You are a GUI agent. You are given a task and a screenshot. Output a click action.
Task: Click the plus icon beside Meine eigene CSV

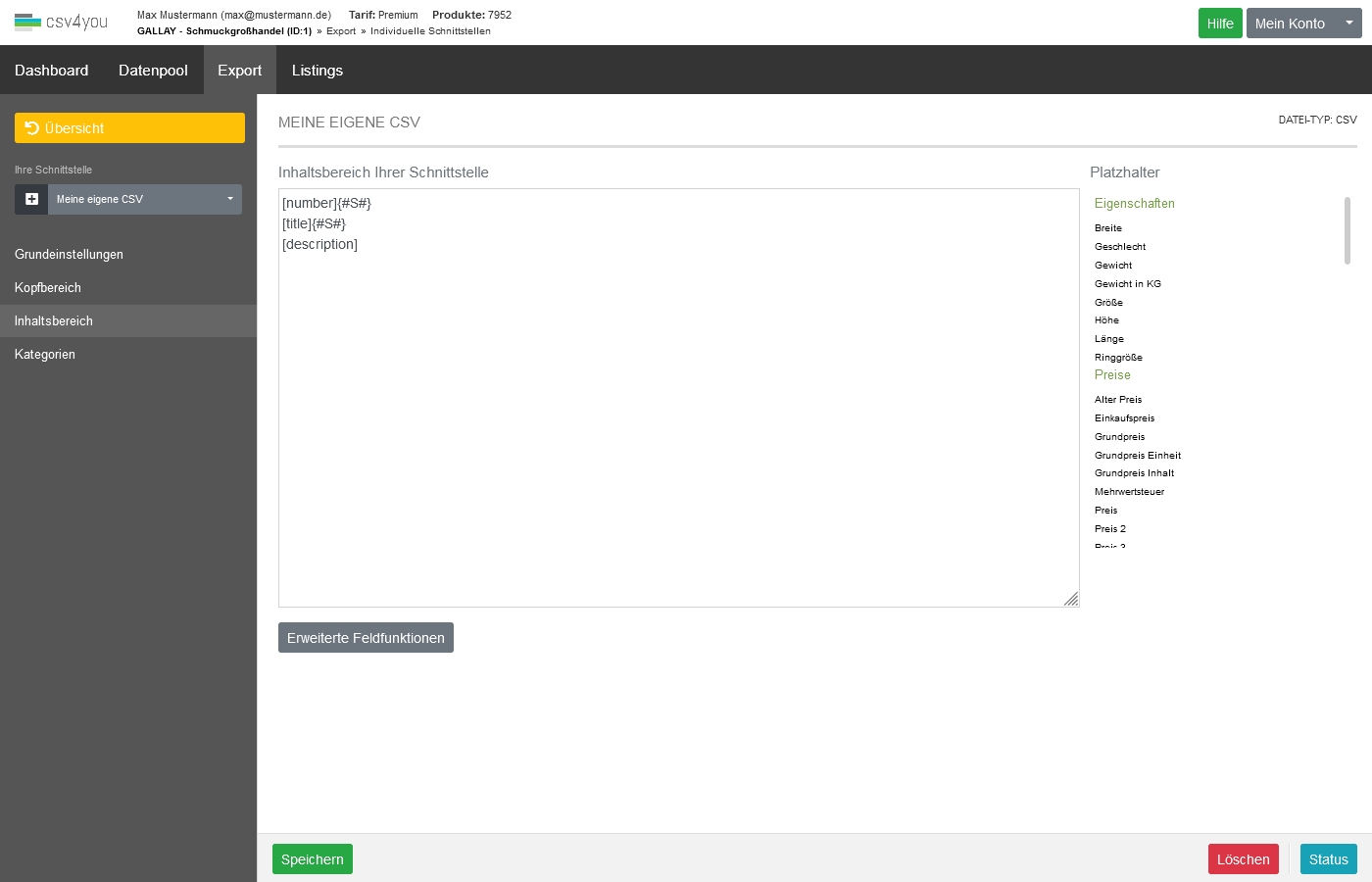pos(31,199)
